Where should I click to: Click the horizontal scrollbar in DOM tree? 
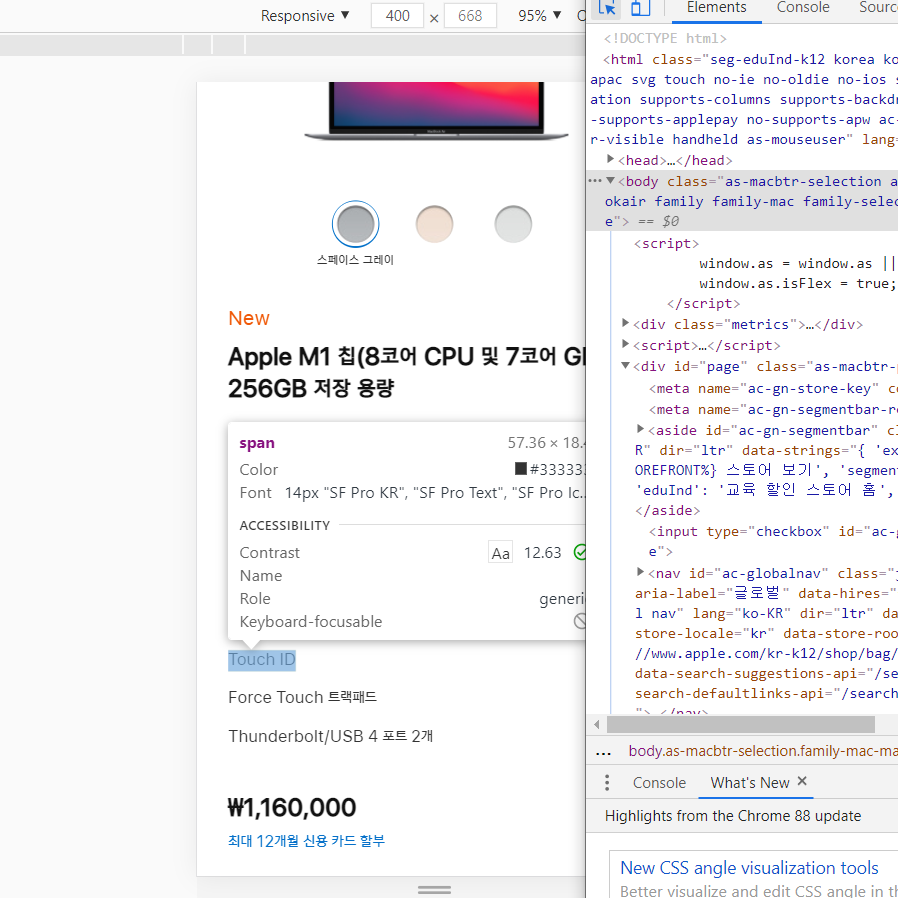click(740, 724)
